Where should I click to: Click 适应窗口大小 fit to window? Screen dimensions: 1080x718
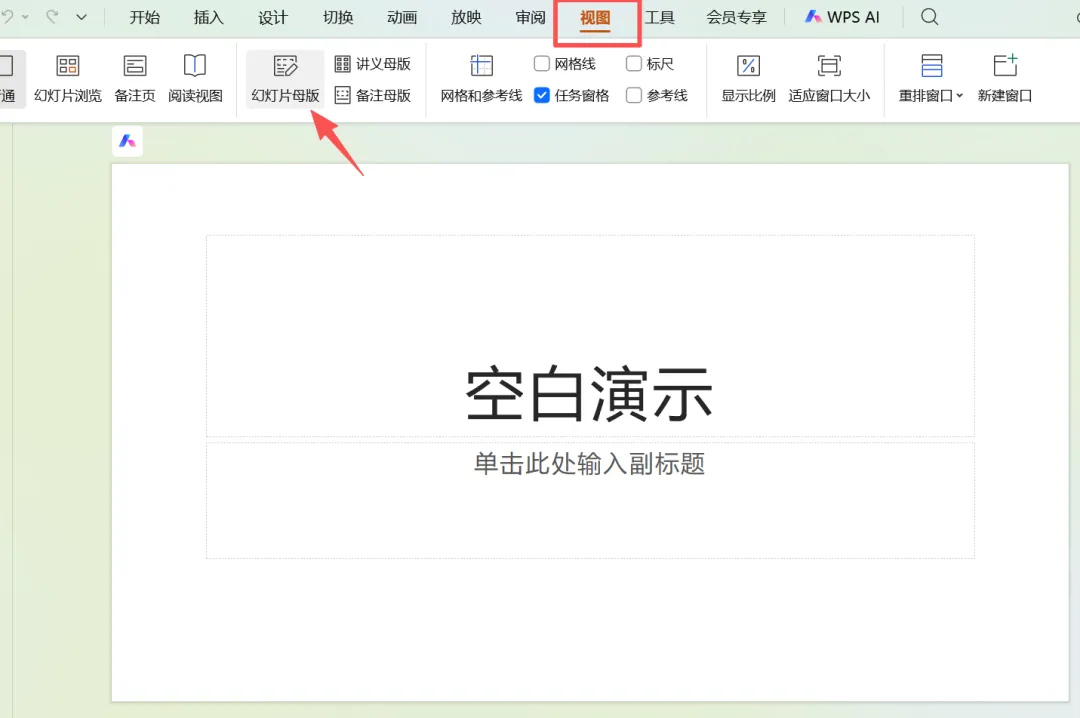(x=829, y=79)
